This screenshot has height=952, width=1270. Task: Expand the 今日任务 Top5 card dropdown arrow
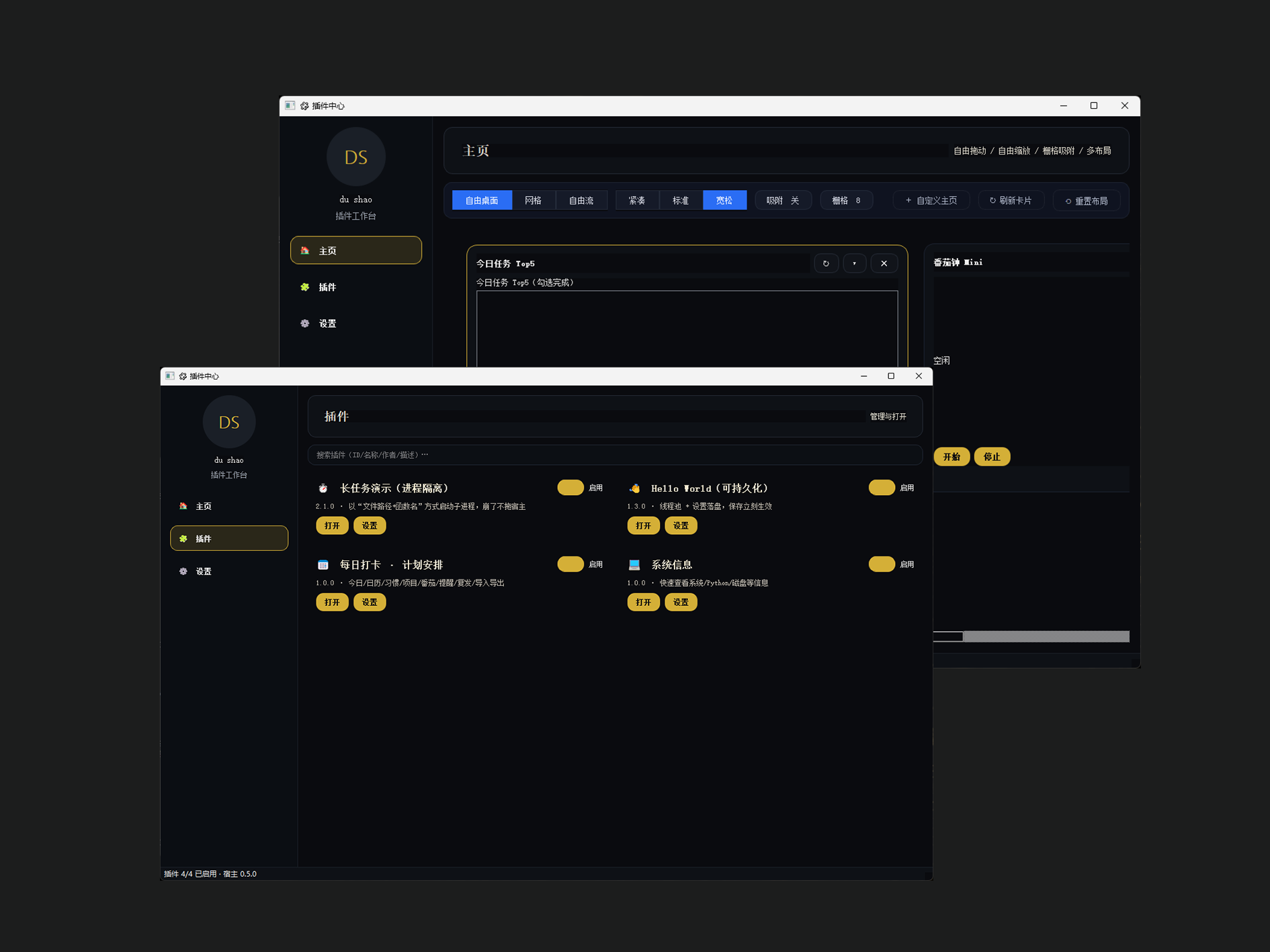[854, 263]
